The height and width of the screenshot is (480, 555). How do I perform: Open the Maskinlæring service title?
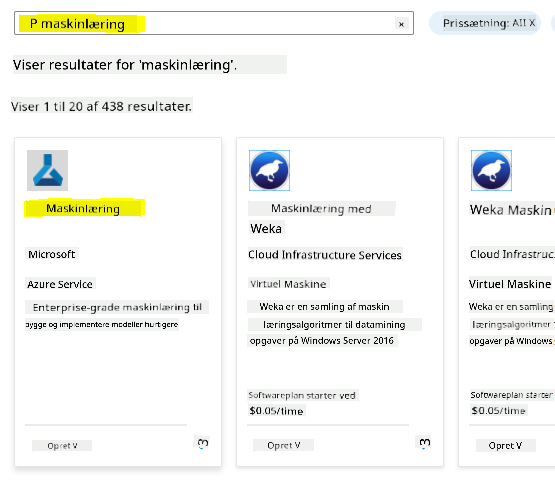[x=83, y=208]
